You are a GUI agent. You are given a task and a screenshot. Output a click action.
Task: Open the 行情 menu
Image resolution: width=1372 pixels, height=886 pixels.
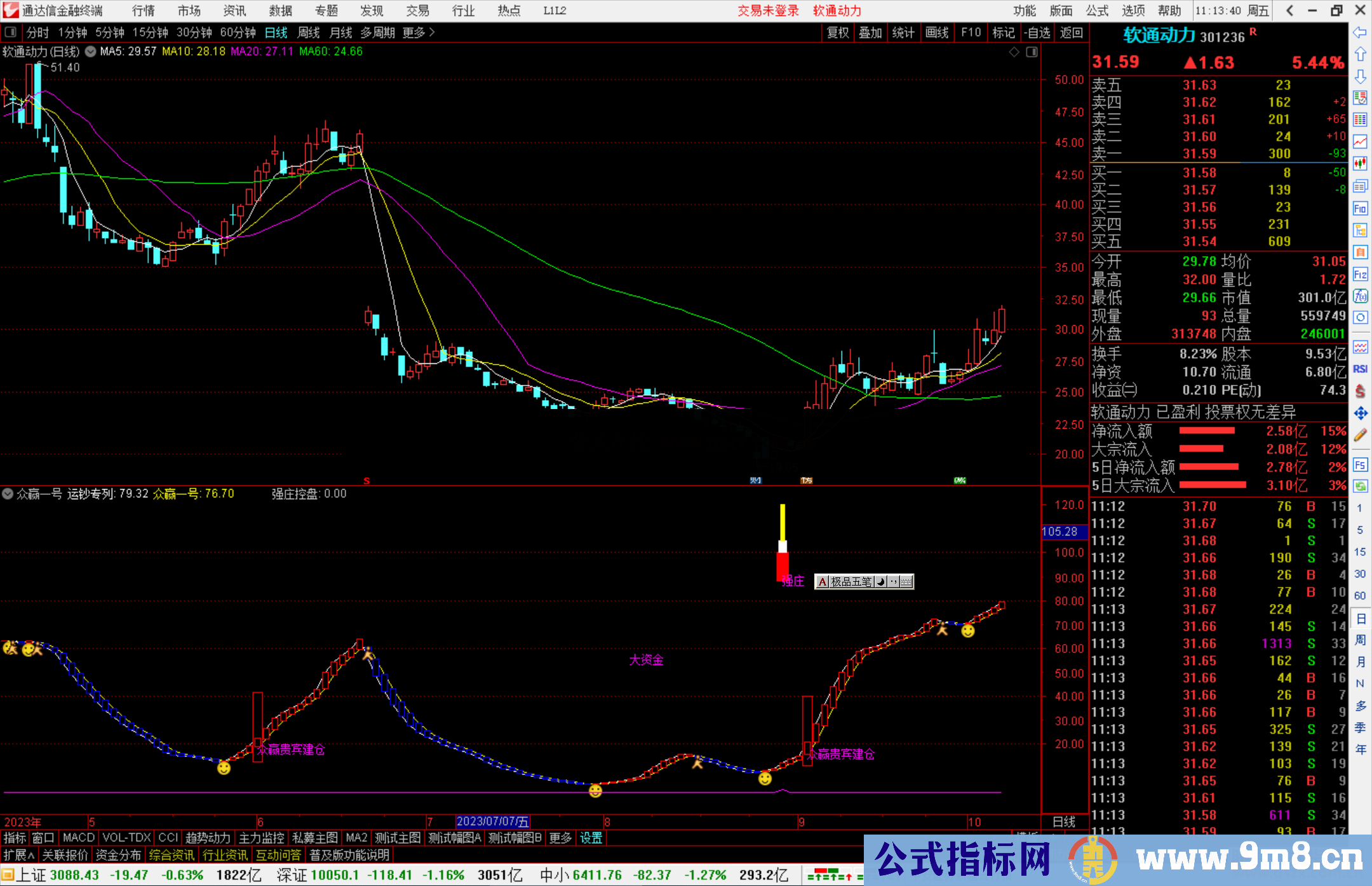(x=143, y=10)
